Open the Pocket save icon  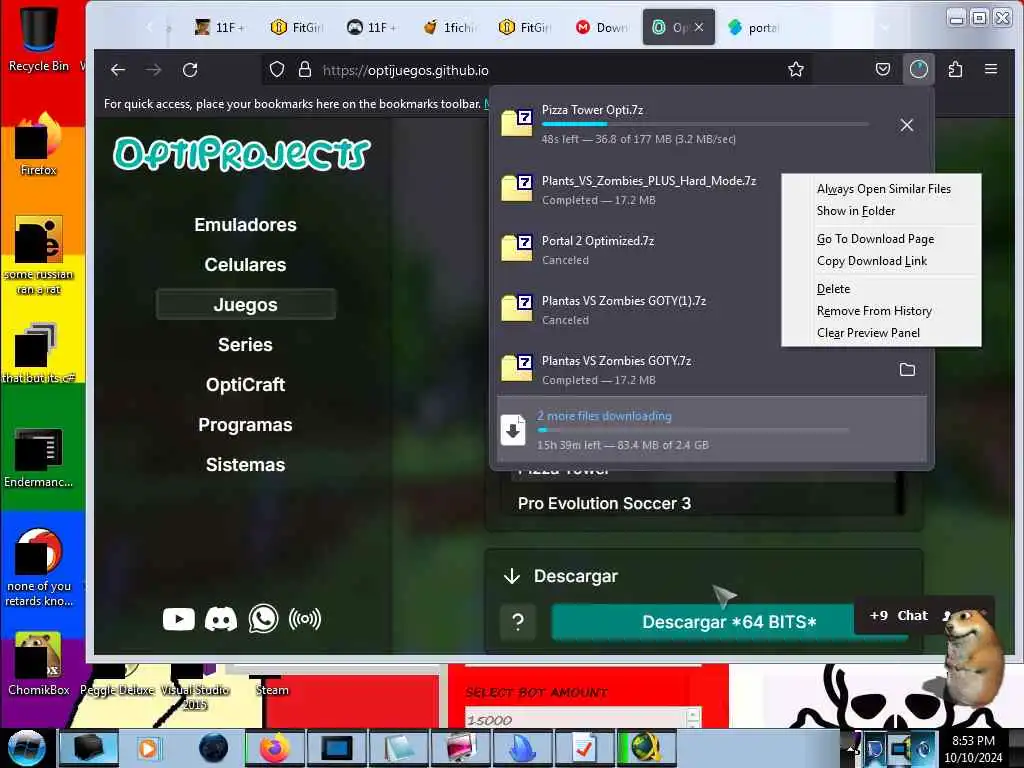tap(882, 69)
